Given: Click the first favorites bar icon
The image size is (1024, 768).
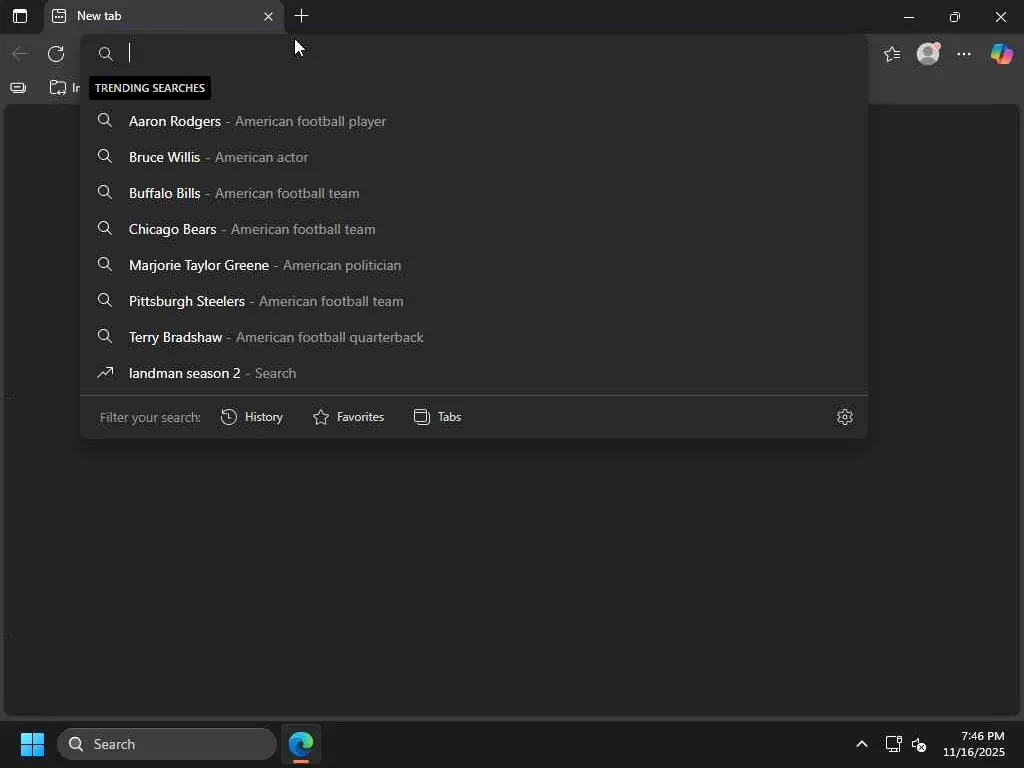Looking at the screenshot, I should click(x=18, y=88).
